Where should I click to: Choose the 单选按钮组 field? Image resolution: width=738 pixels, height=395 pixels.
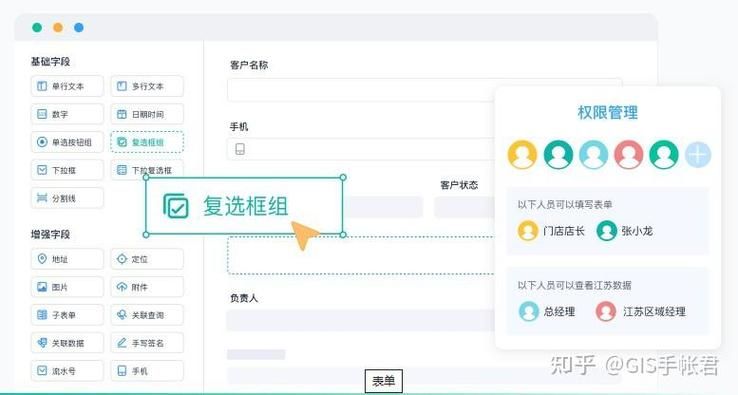point(67,142)
